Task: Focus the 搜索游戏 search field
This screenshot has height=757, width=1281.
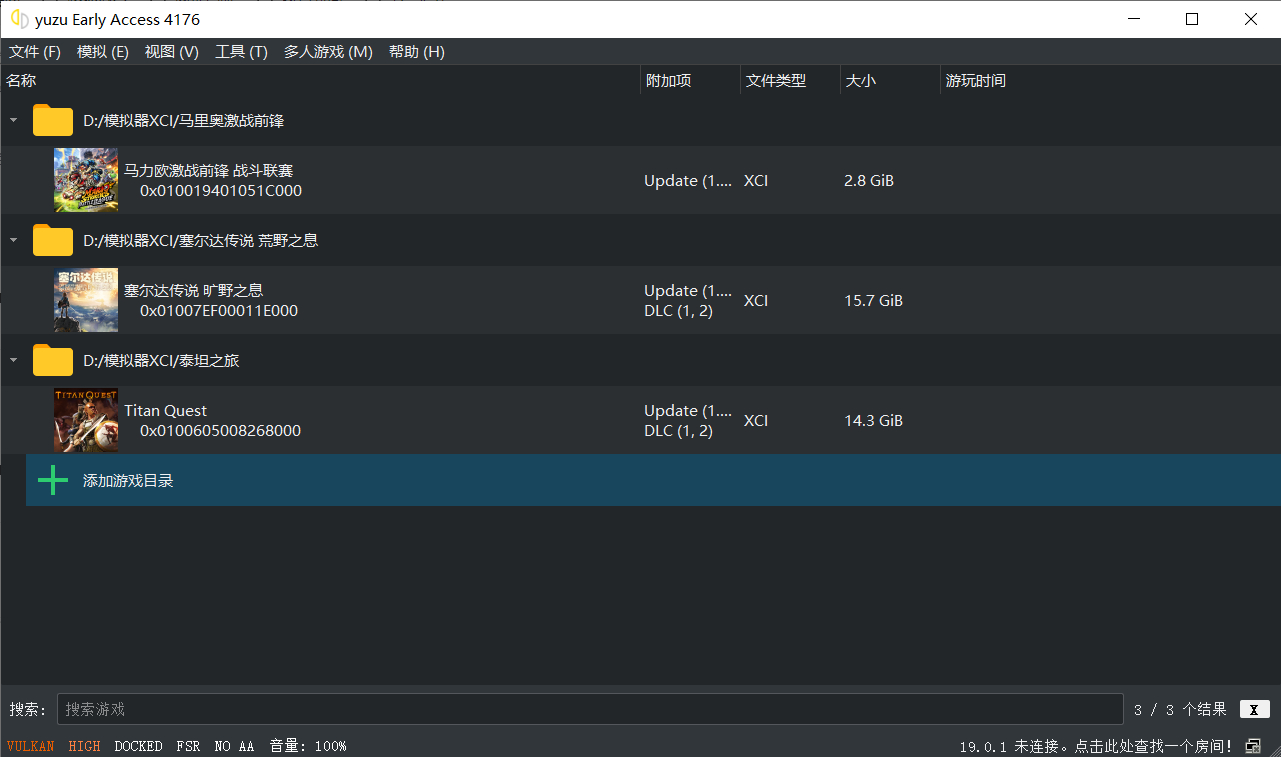Action: pyautogui.click(x=590, y=709)
